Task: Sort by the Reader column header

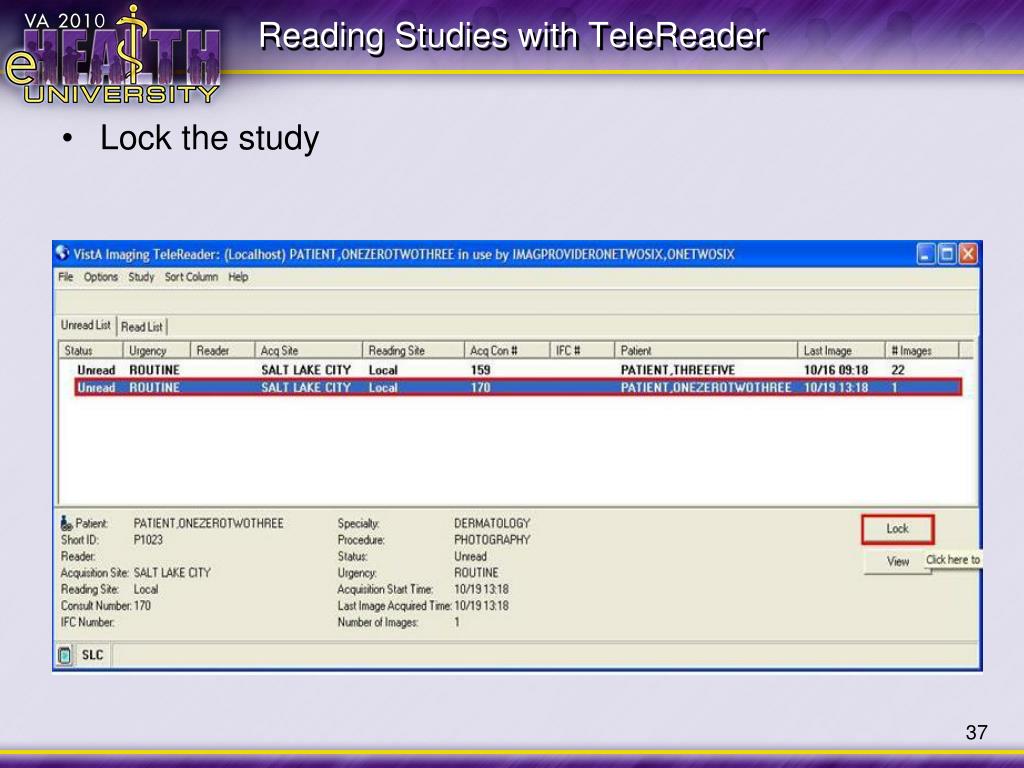Action: click(x=222, y=351)
